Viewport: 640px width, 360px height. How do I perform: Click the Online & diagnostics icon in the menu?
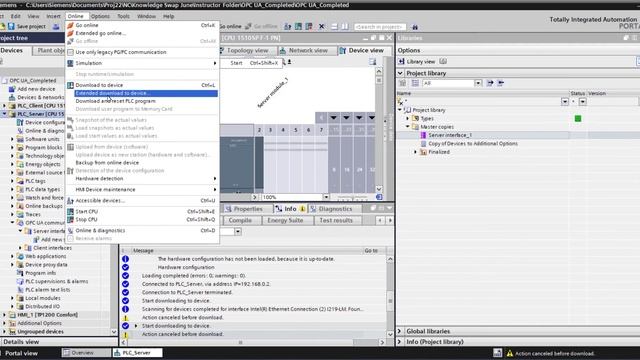pos(70,231)
